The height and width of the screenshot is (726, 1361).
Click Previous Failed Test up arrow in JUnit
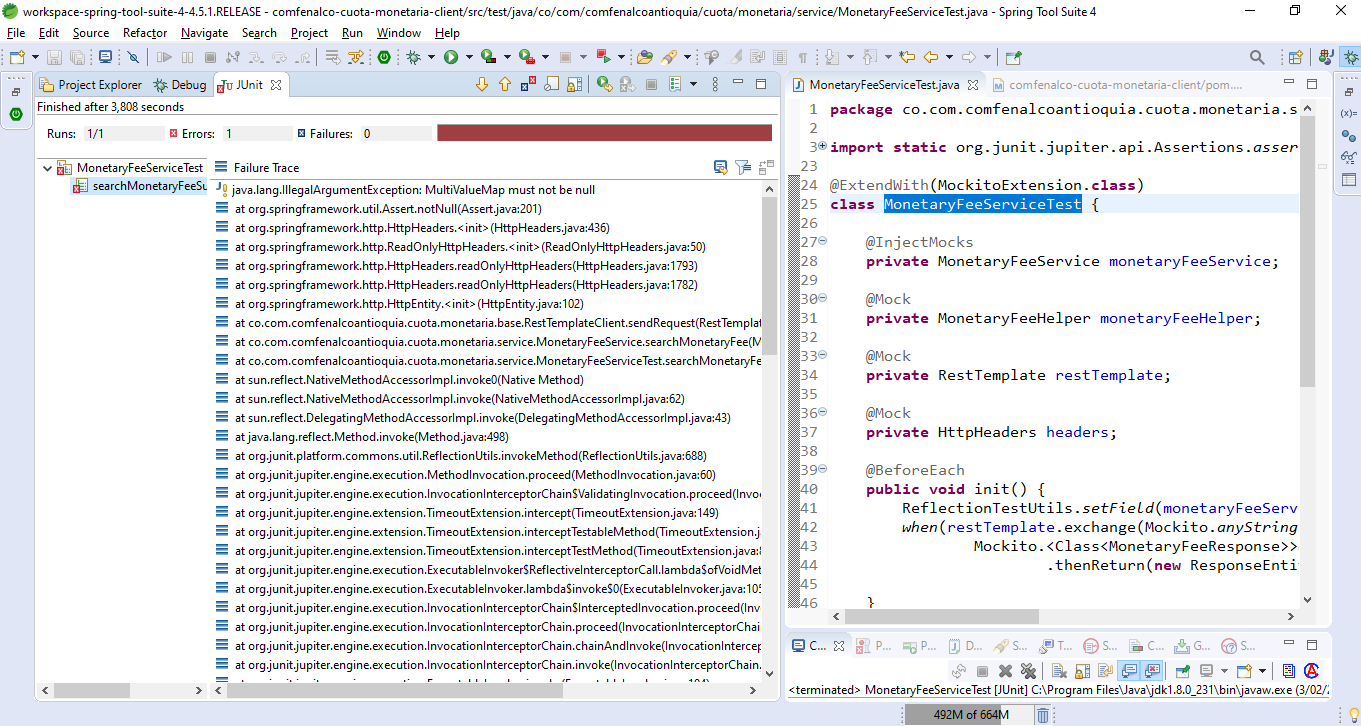coord(505,84)
